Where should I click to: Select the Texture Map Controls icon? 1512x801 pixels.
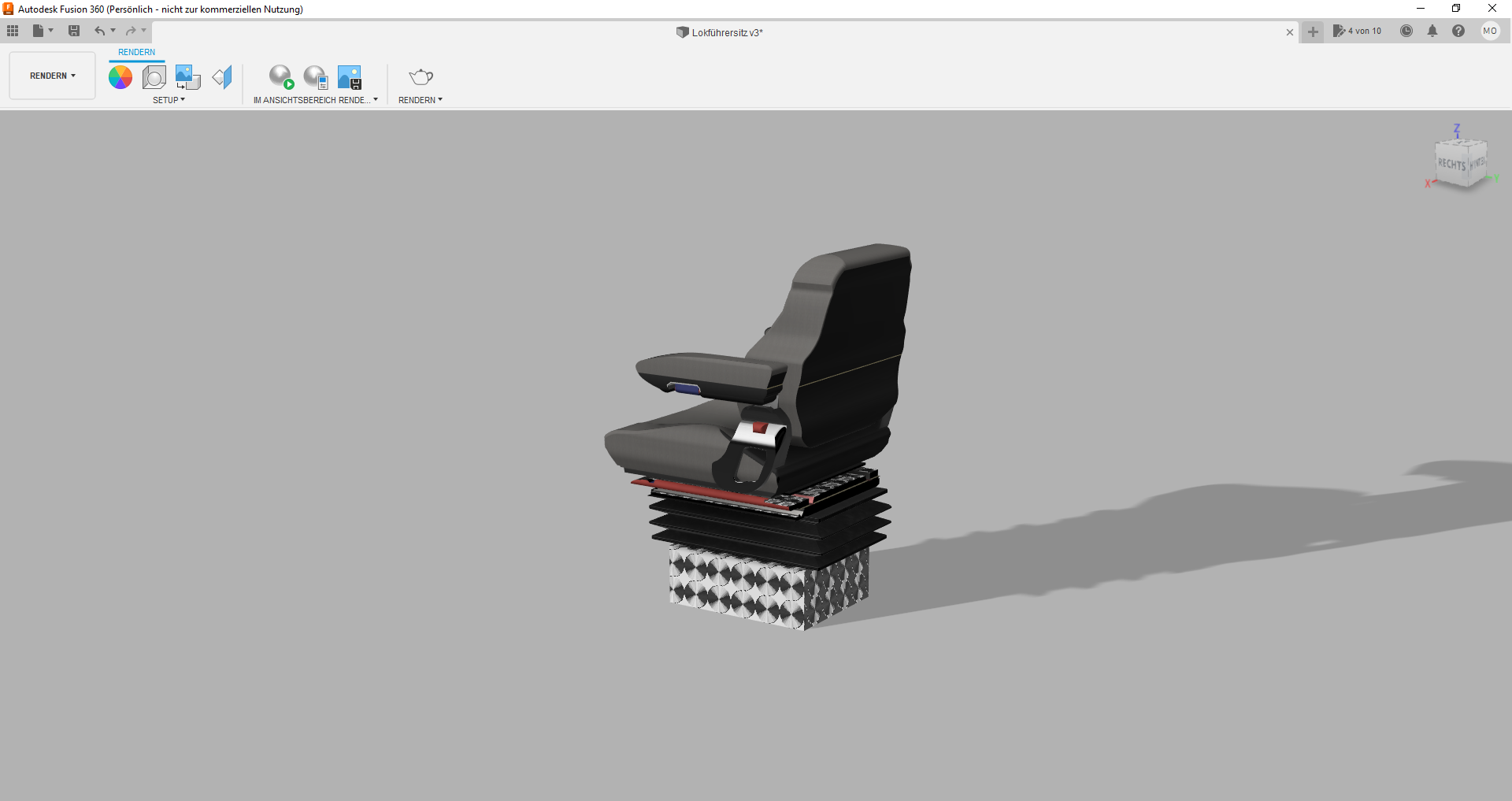coord(222,77)
